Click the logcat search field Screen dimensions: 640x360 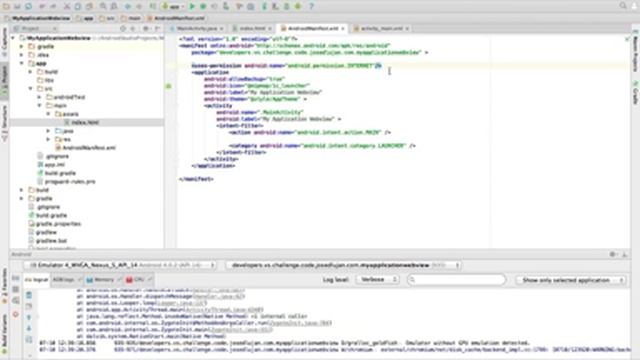pos(456,280)
